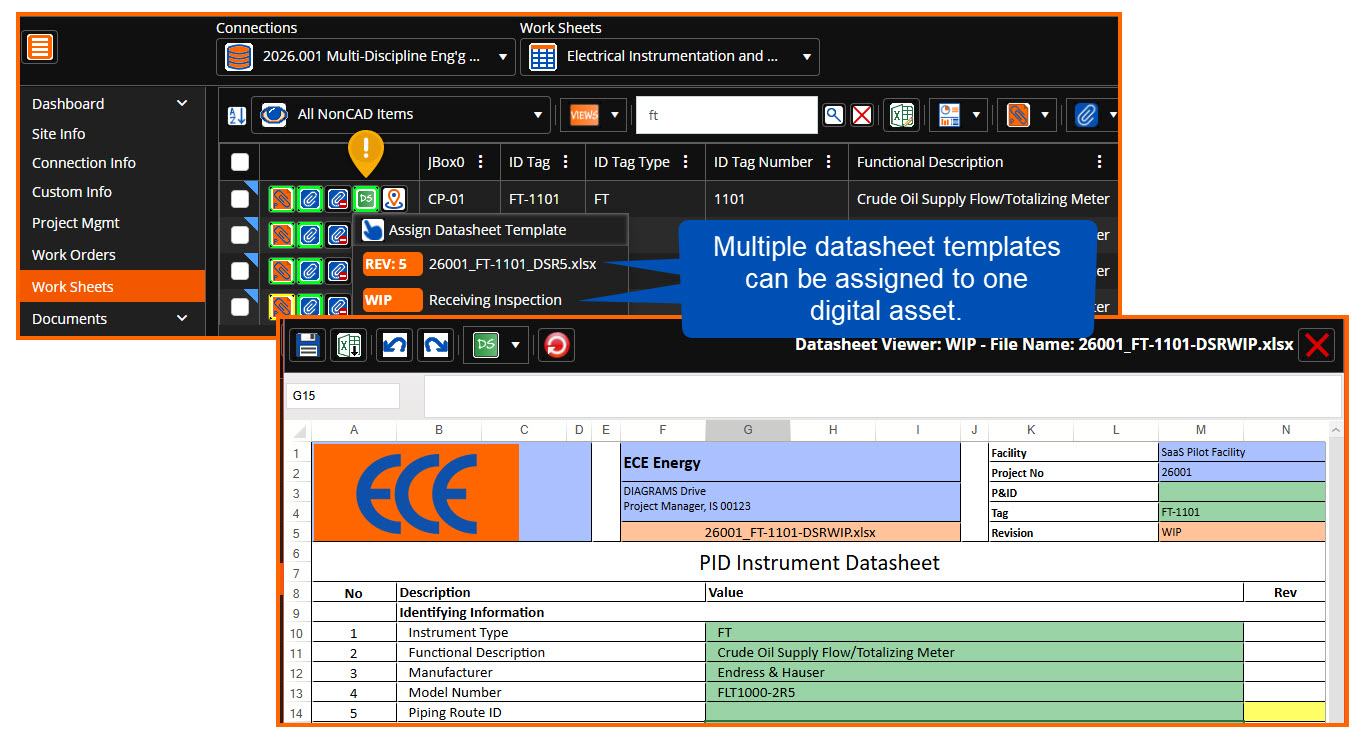Click the blue paperclip toolbar icon
1356x736 pixels.
tap(1086, 115)
